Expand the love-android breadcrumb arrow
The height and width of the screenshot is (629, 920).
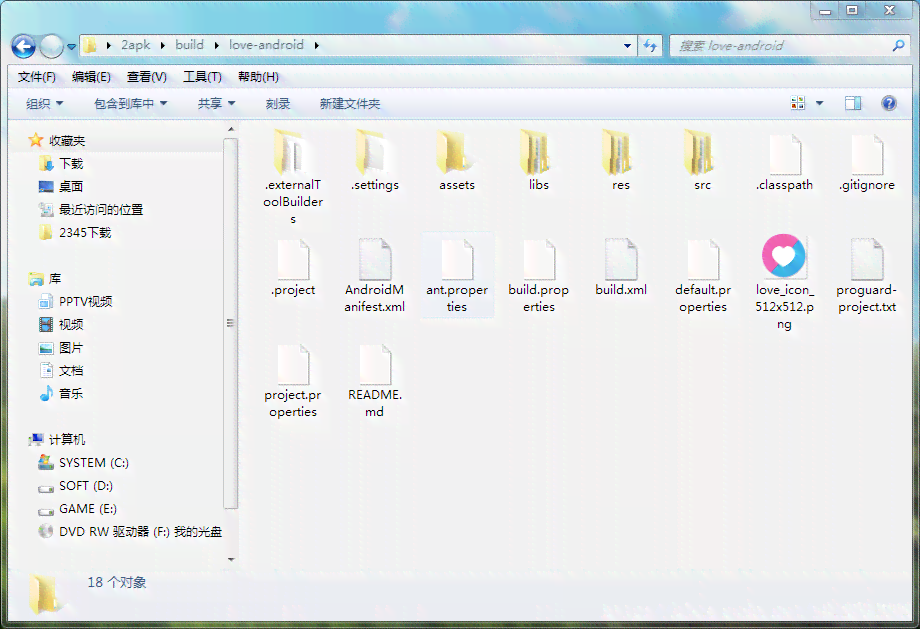(317, 45)
